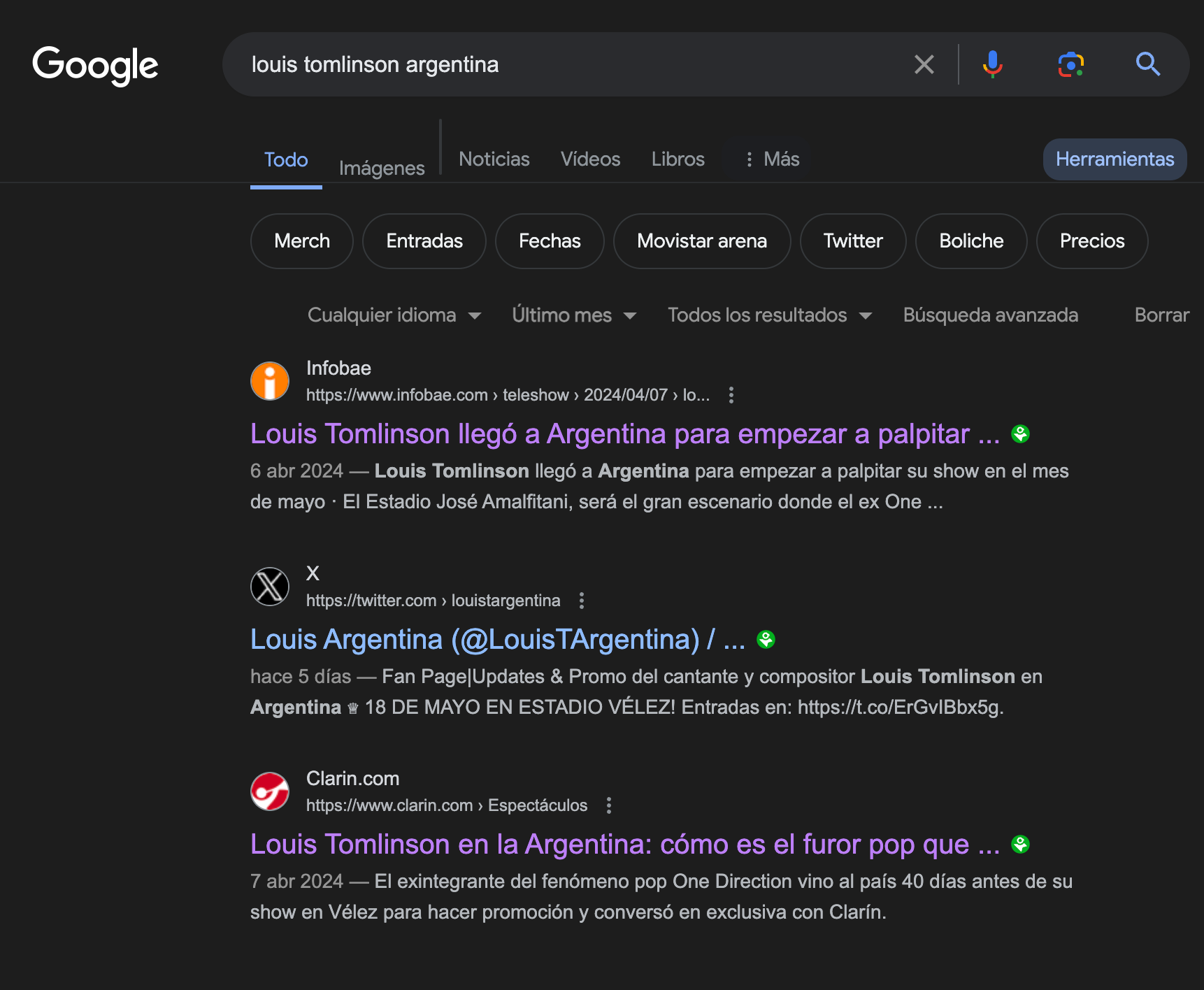Switch to the Noticias tab
Image resolution: width=1204 pixels, height=990 pixels.
tap(494, 159)
